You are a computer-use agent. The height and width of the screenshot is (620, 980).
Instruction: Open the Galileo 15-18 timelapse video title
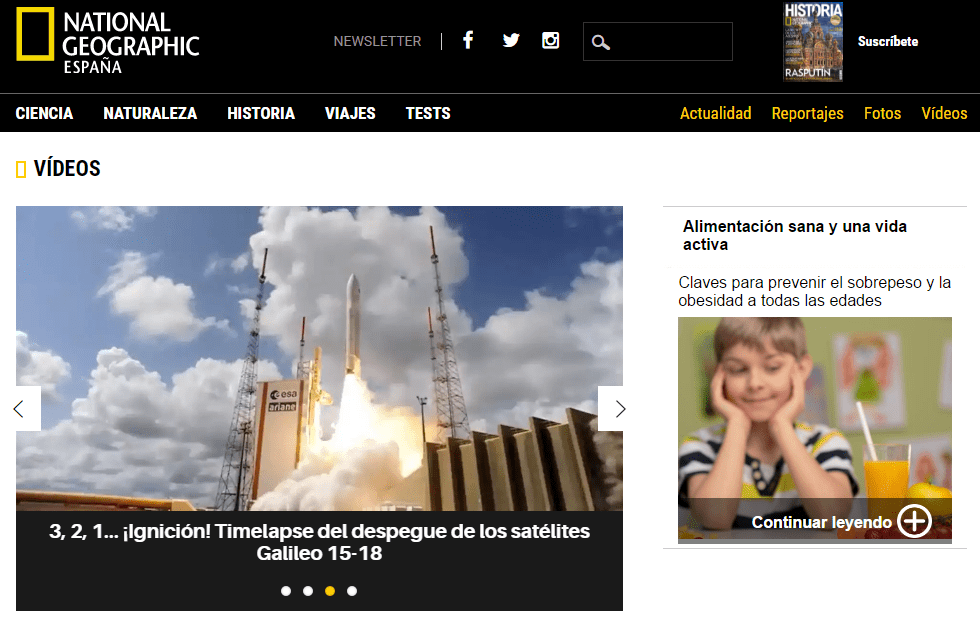(319, 542)
